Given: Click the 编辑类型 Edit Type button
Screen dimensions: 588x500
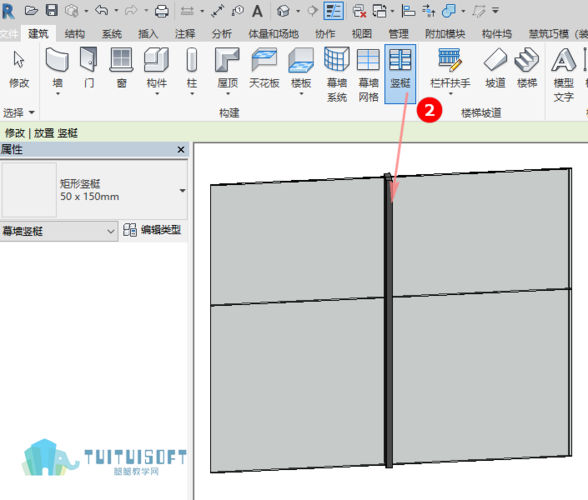Looking at the screenshot, I should [x=153, y=230].
